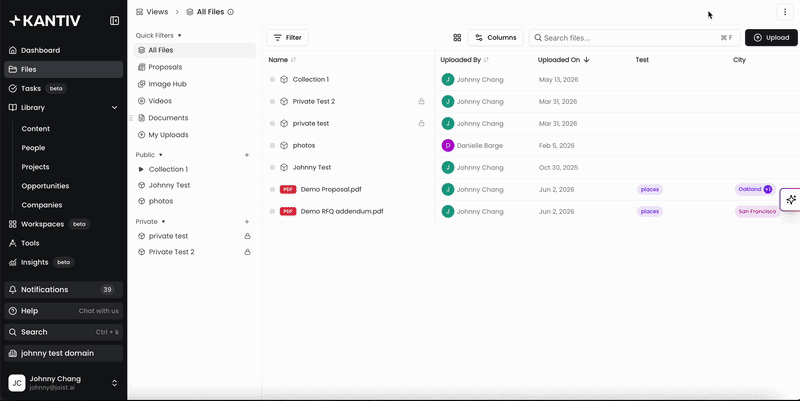Click the lock icon on Private Test 2 row
The image size is (800, 401).
pos(421,102)
